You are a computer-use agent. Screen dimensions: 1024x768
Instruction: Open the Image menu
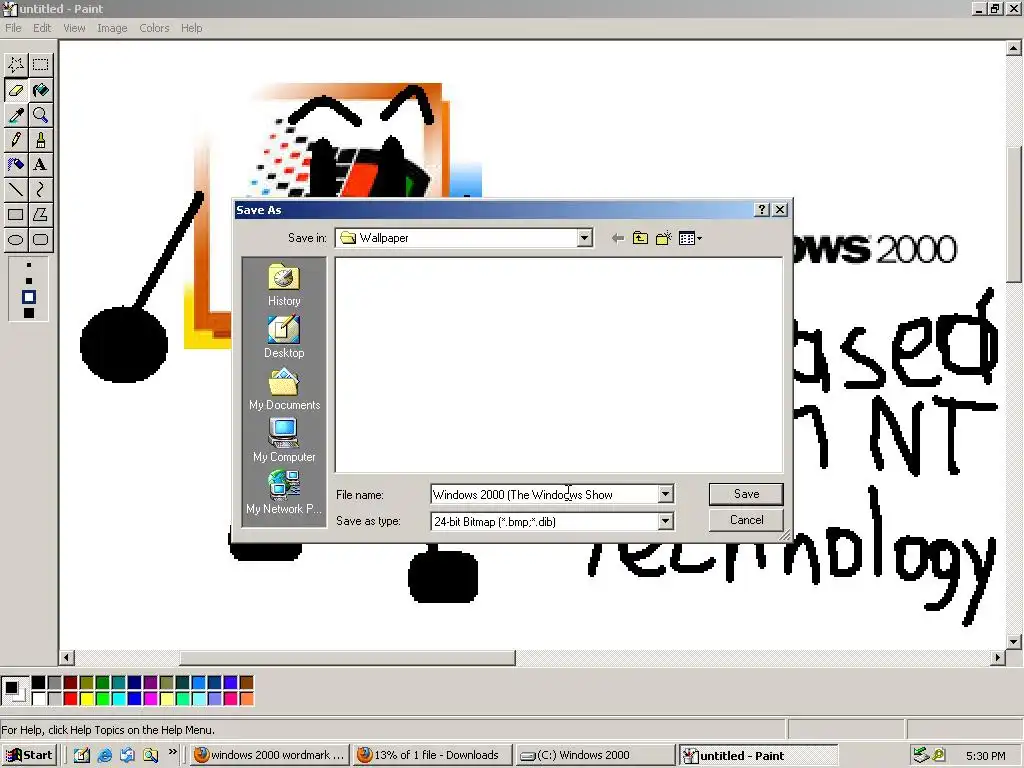112,28
